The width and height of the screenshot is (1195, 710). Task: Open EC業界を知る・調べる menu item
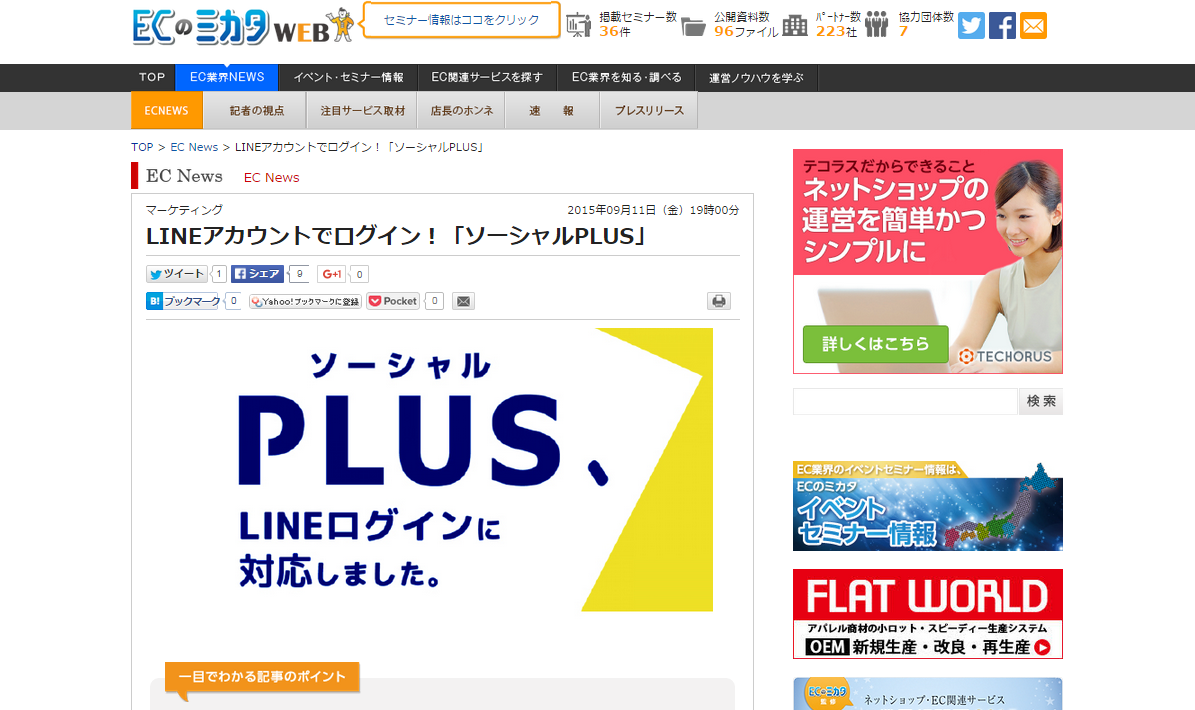[x=626, y=78]
